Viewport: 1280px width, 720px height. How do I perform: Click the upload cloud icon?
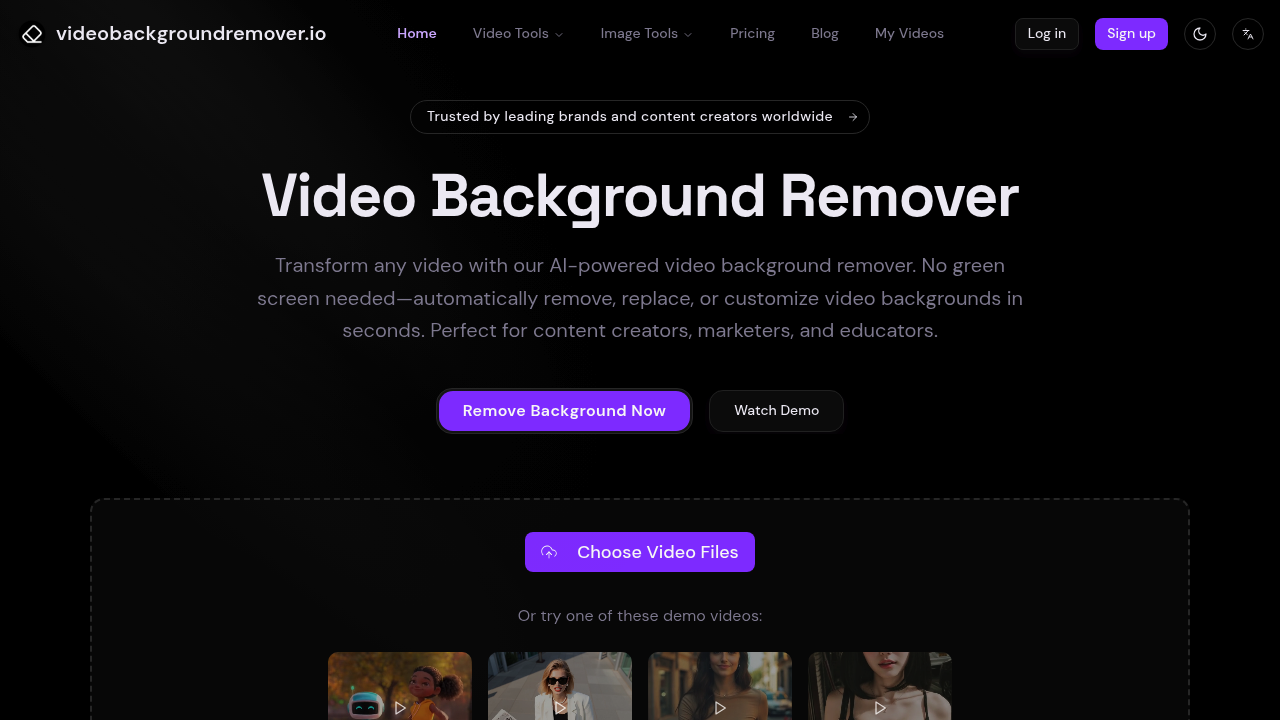coord(549,552)
